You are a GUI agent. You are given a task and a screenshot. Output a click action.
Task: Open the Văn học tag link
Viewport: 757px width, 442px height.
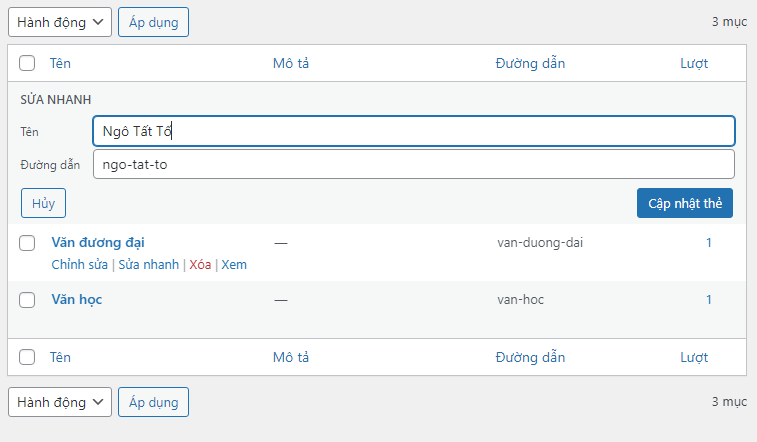tap(77, 299)
